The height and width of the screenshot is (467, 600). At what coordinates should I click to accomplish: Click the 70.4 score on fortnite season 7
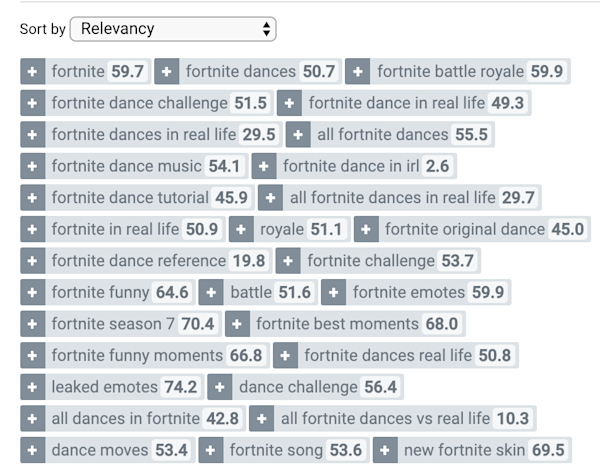coord(198,324)
